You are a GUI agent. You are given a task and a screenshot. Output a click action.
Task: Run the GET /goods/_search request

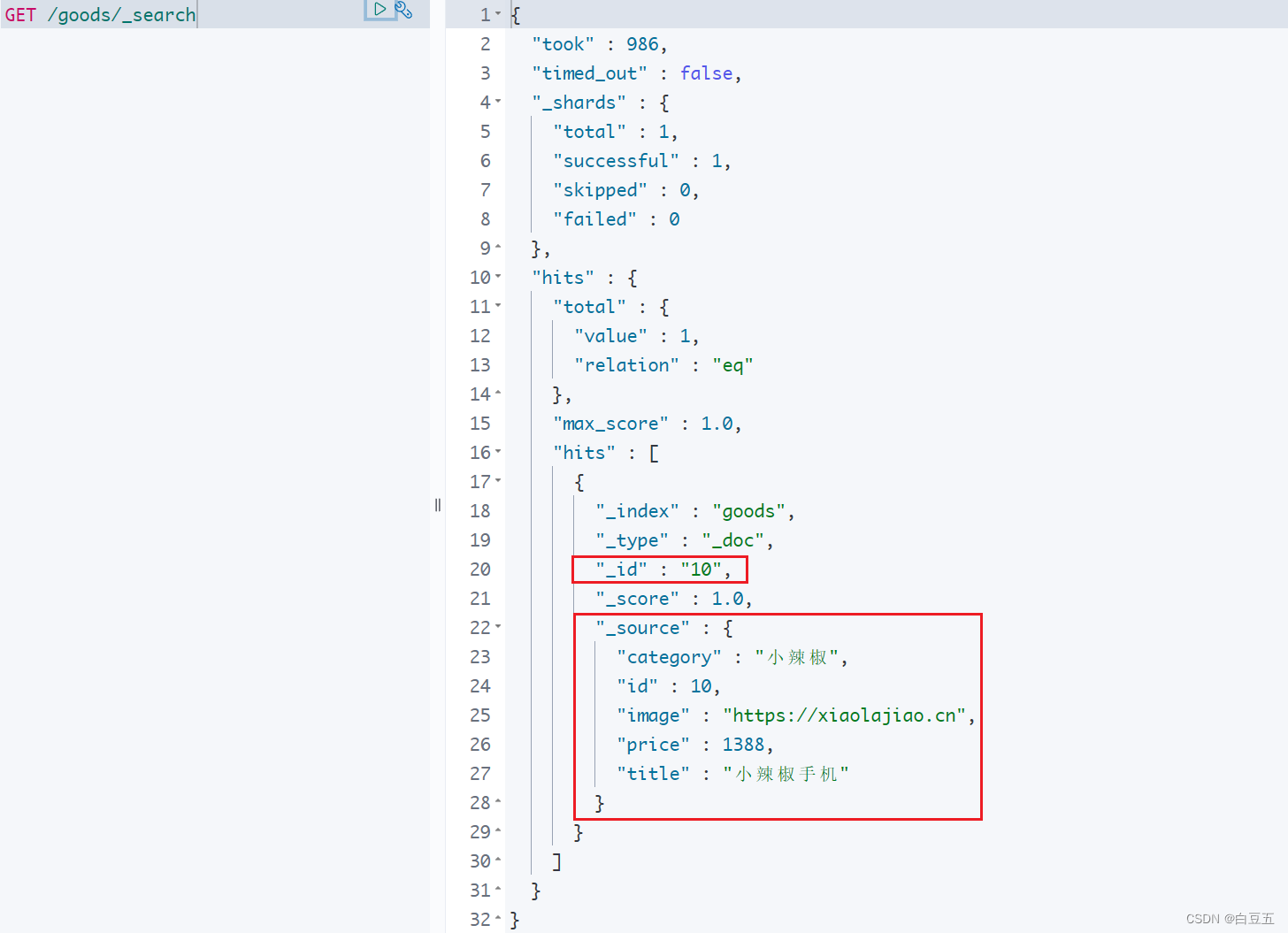click(380, 9)
